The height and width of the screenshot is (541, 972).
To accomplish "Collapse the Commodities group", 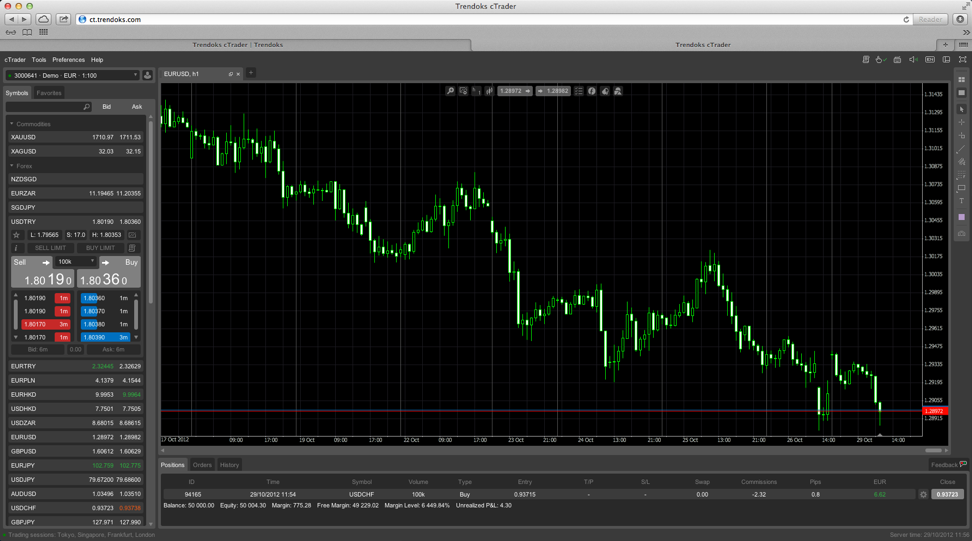I will coord(12,124).
